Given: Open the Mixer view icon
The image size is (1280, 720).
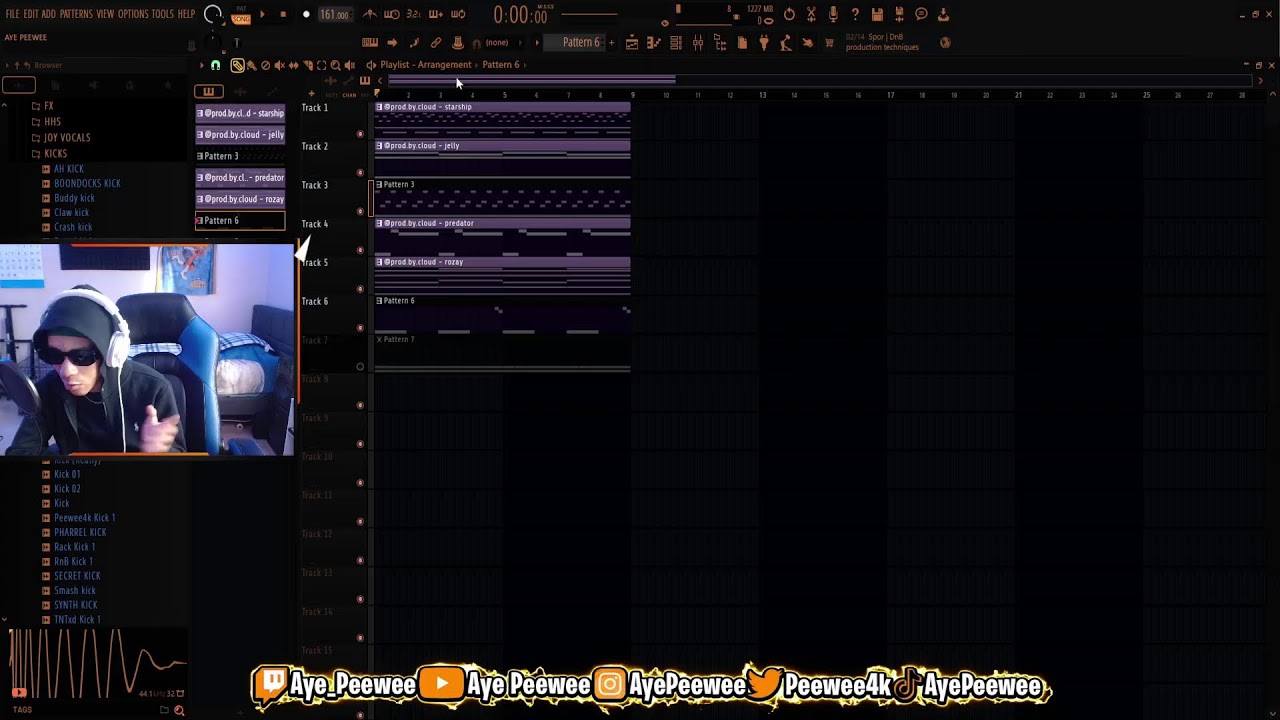Looking at the screenshot, I should click(x=697, y=43).
